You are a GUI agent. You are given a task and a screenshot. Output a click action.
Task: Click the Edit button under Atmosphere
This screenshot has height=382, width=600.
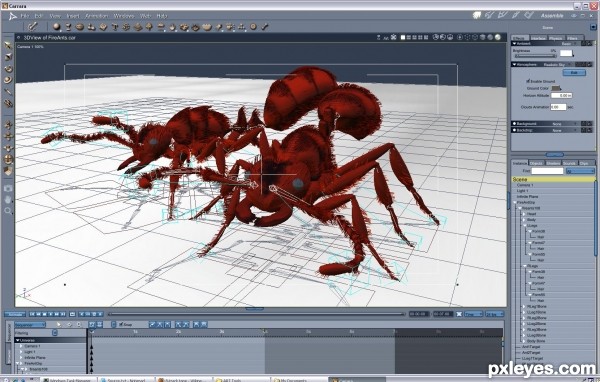point(574,72)
